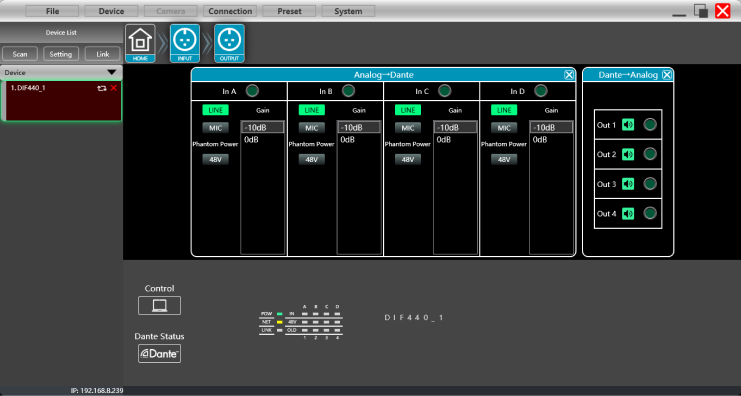
Task: Select -10dB gain for In B
Action: (359, 128)
